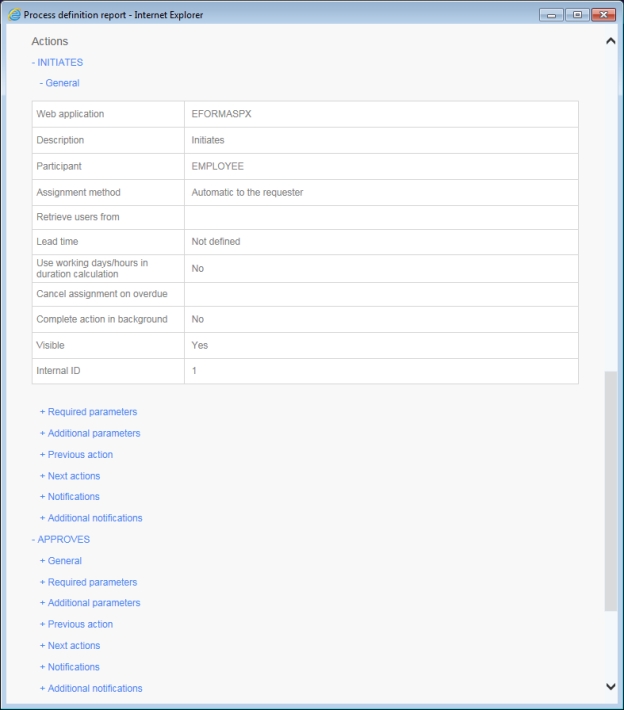Close the Process definition report window
The height and width of the screenshot is (710, 624).
pos(602,14)
